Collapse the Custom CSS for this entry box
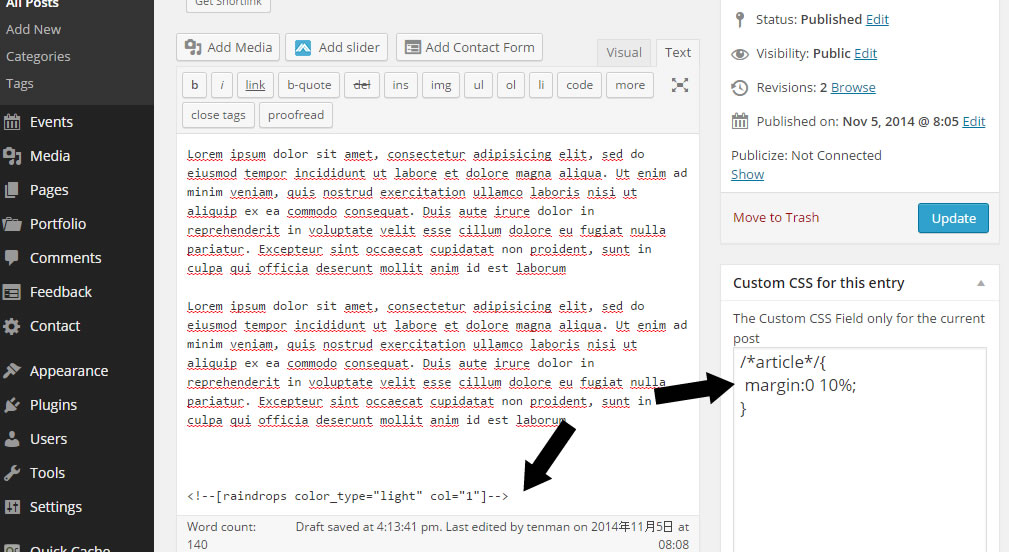 [981, 283]
